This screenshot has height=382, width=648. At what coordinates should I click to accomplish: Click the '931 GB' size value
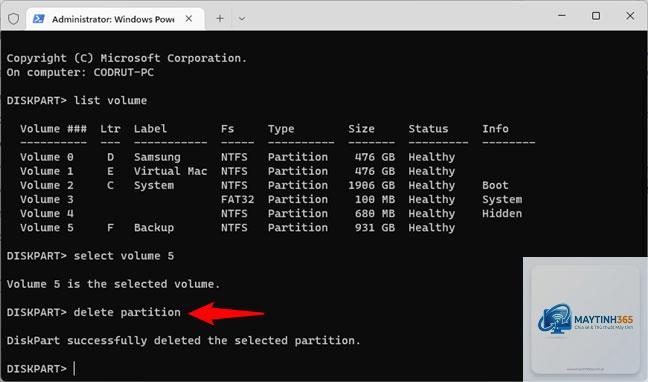375,227
